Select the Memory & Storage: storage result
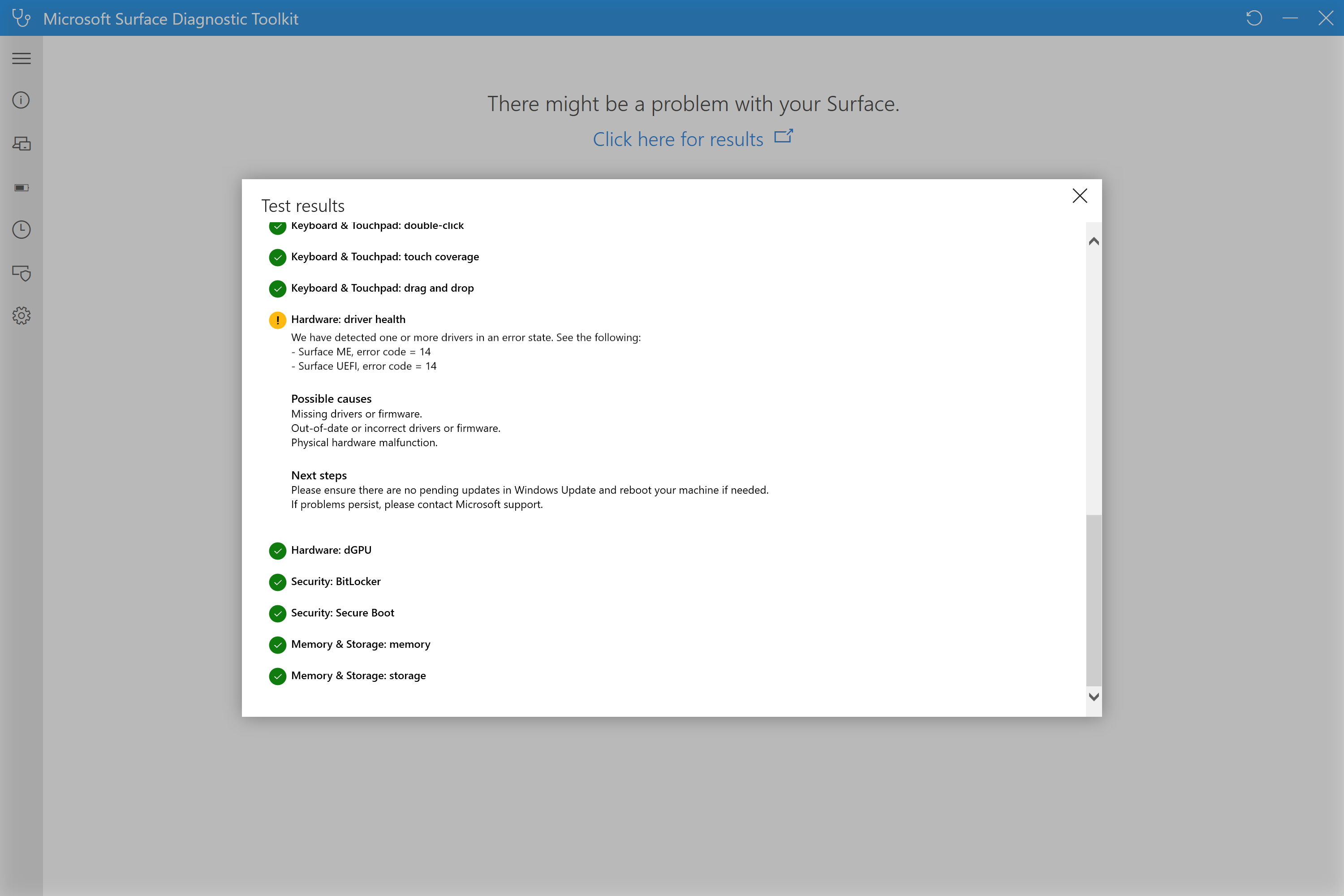Image resolution: width=1344 pixels, height=896 pixels. (x=358, y=676)
